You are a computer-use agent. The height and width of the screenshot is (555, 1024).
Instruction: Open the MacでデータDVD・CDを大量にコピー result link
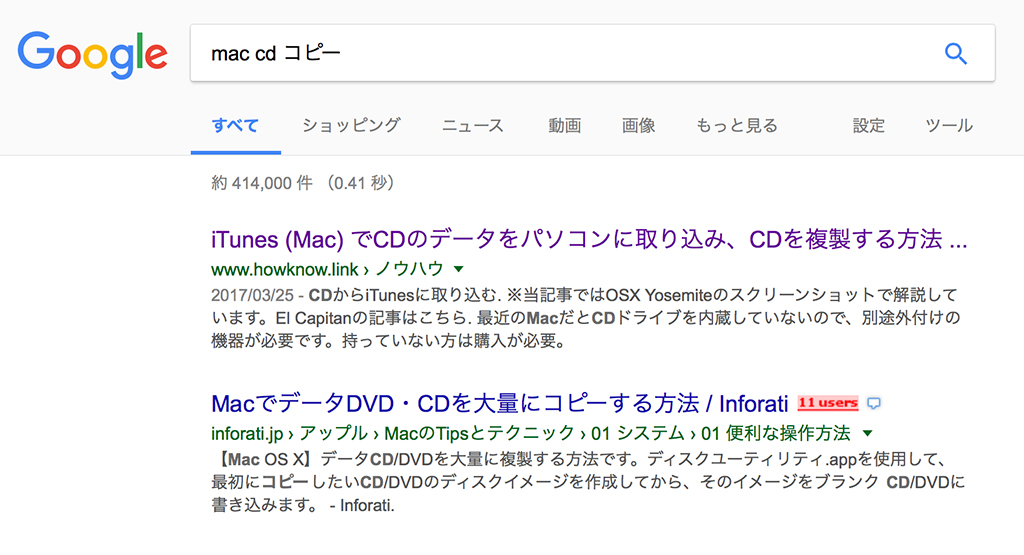point(500,404)
